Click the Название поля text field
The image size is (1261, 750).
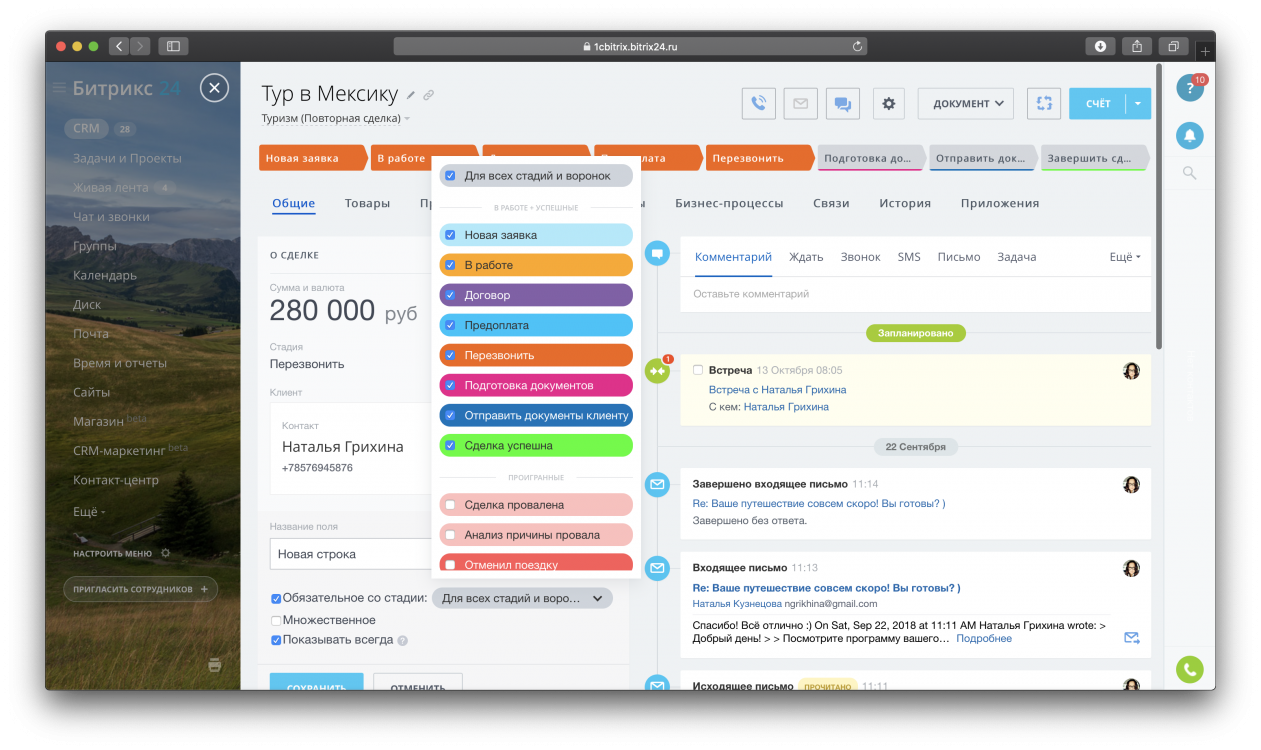350,554
